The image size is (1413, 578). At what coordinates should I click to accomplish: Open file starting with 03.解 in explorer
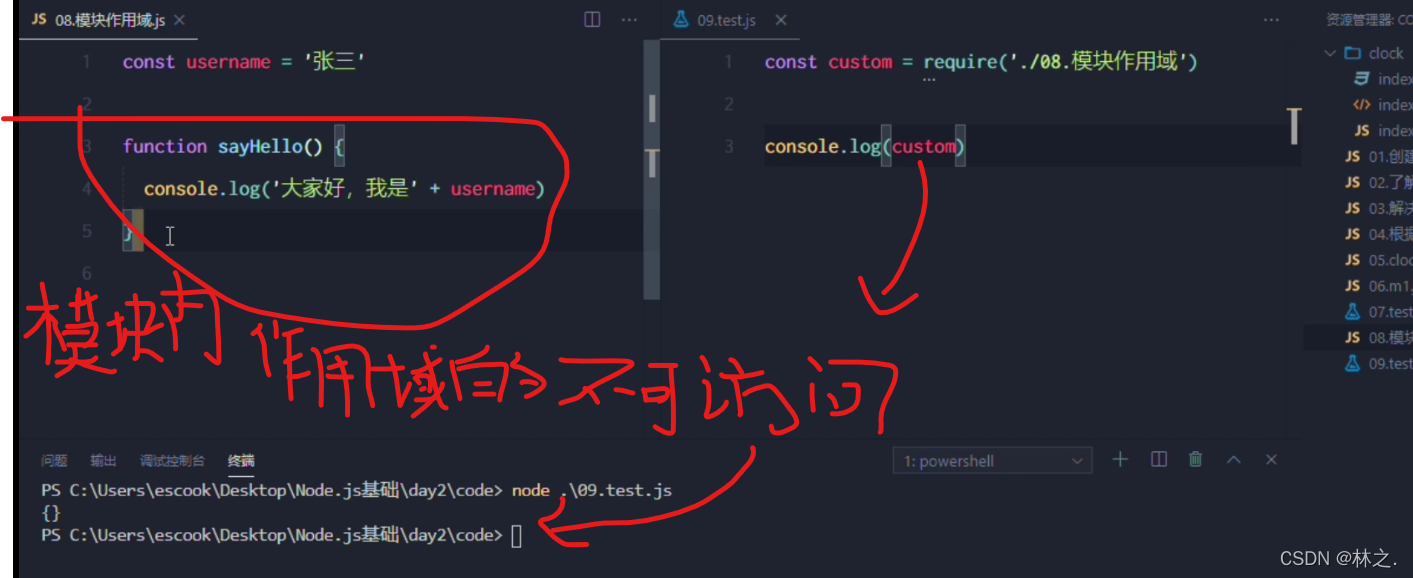pyautogui.click(x=1378, y=209)
